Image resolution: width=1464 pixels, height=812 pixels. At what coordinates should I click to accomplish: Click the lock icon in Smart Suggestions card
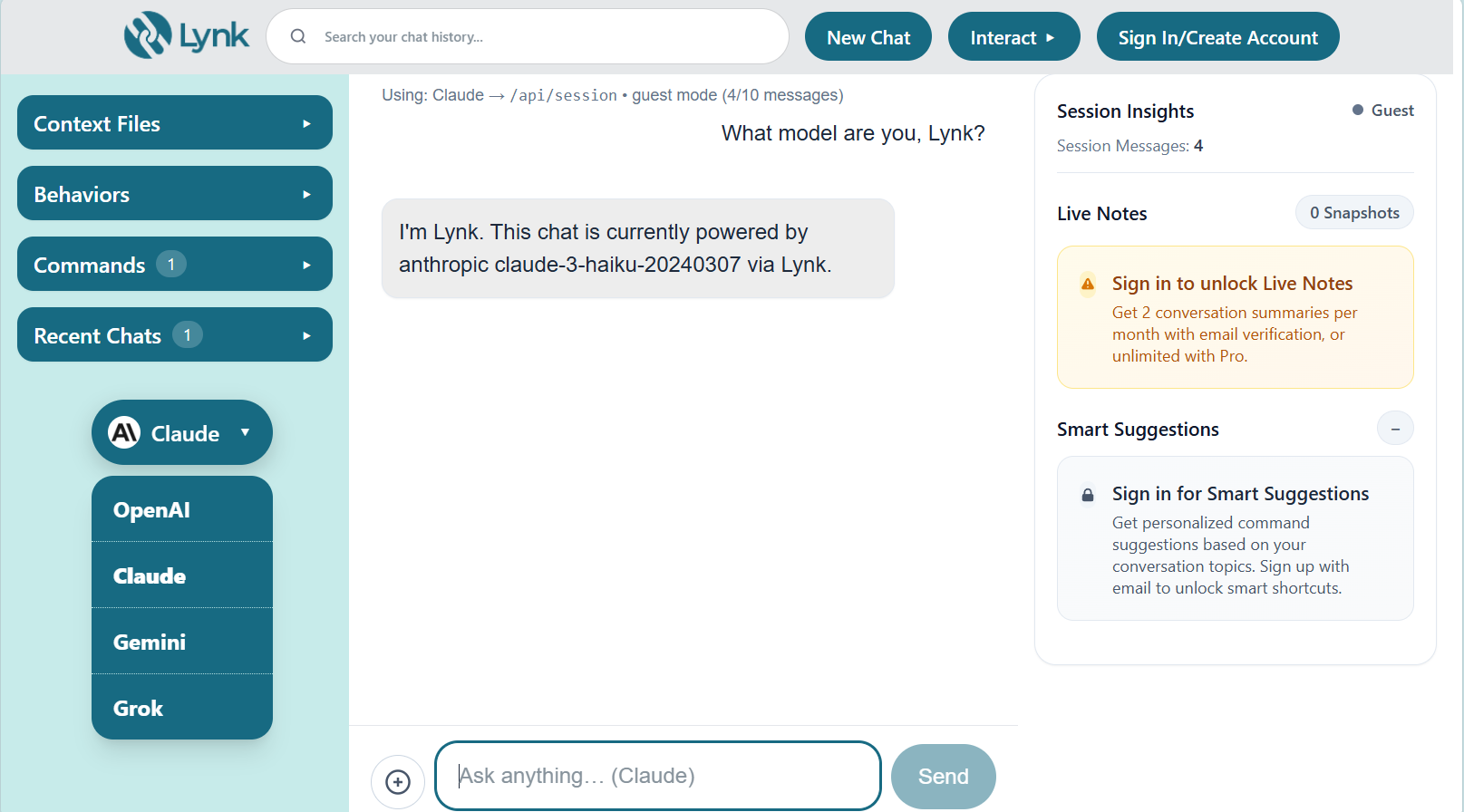pyautogui.click(x=1088, y=495)
